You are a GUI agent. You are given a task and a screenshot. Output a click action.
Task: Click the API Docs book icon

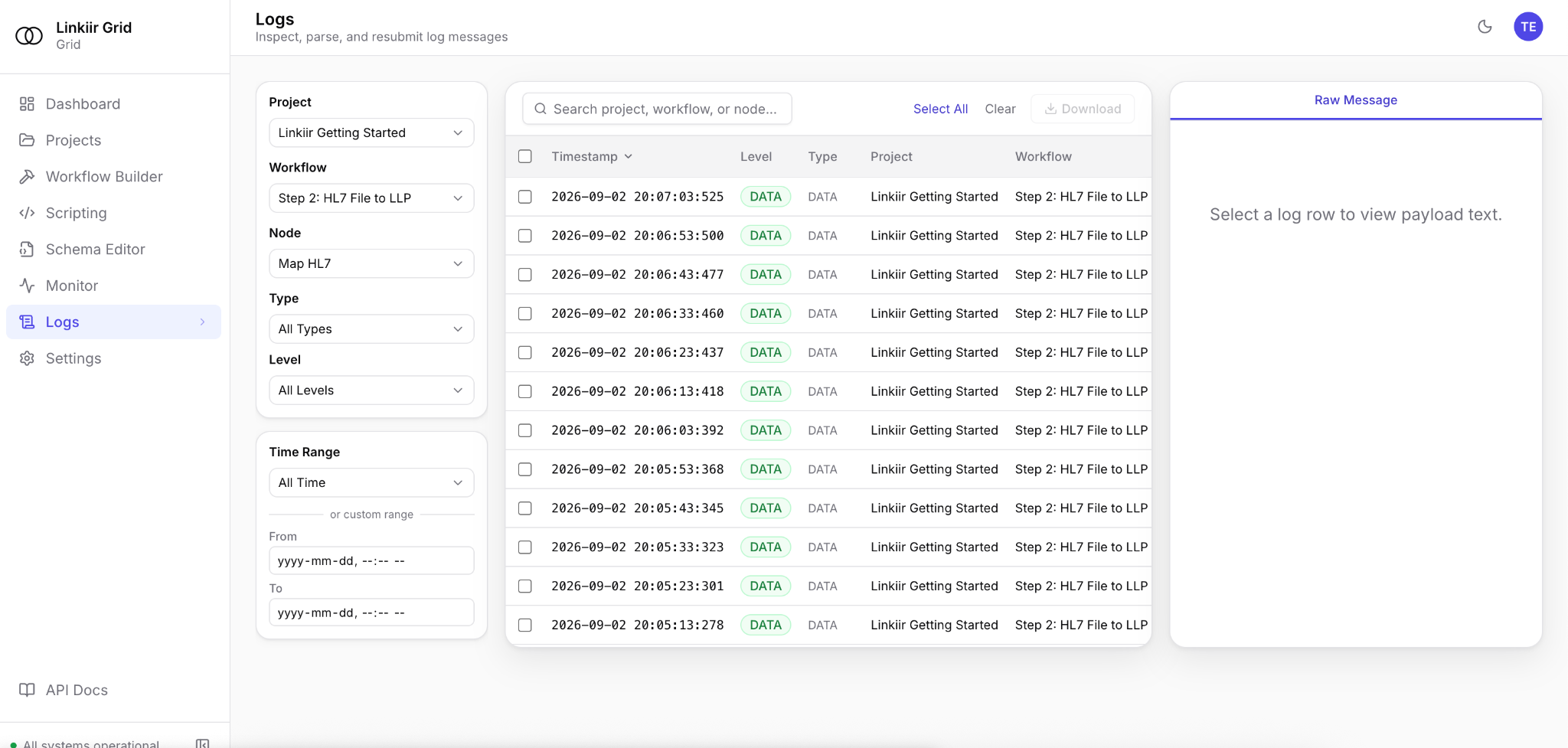point(27,690)
